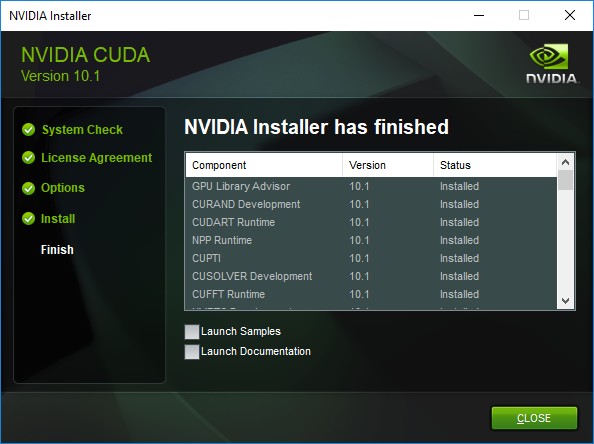Enable the Launch Samples checkbox

(192, 331)
